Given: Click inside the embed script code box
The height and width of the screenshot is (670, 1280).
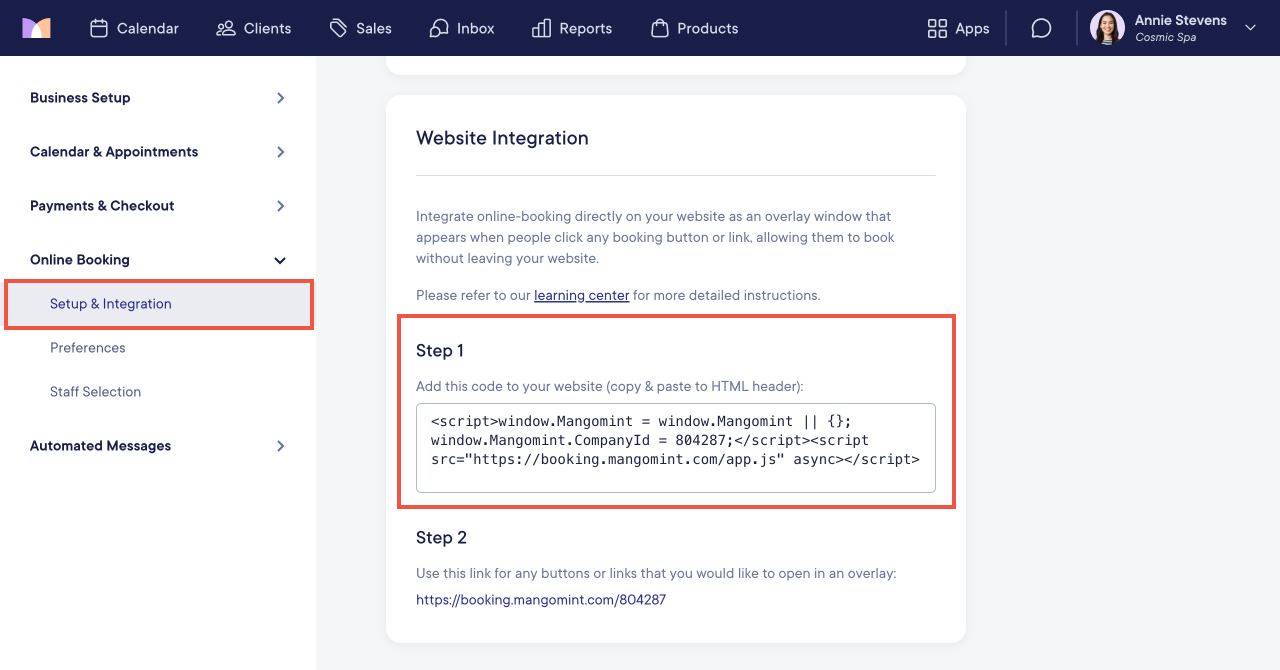Looking at the screenshot, I should point(676,448).
